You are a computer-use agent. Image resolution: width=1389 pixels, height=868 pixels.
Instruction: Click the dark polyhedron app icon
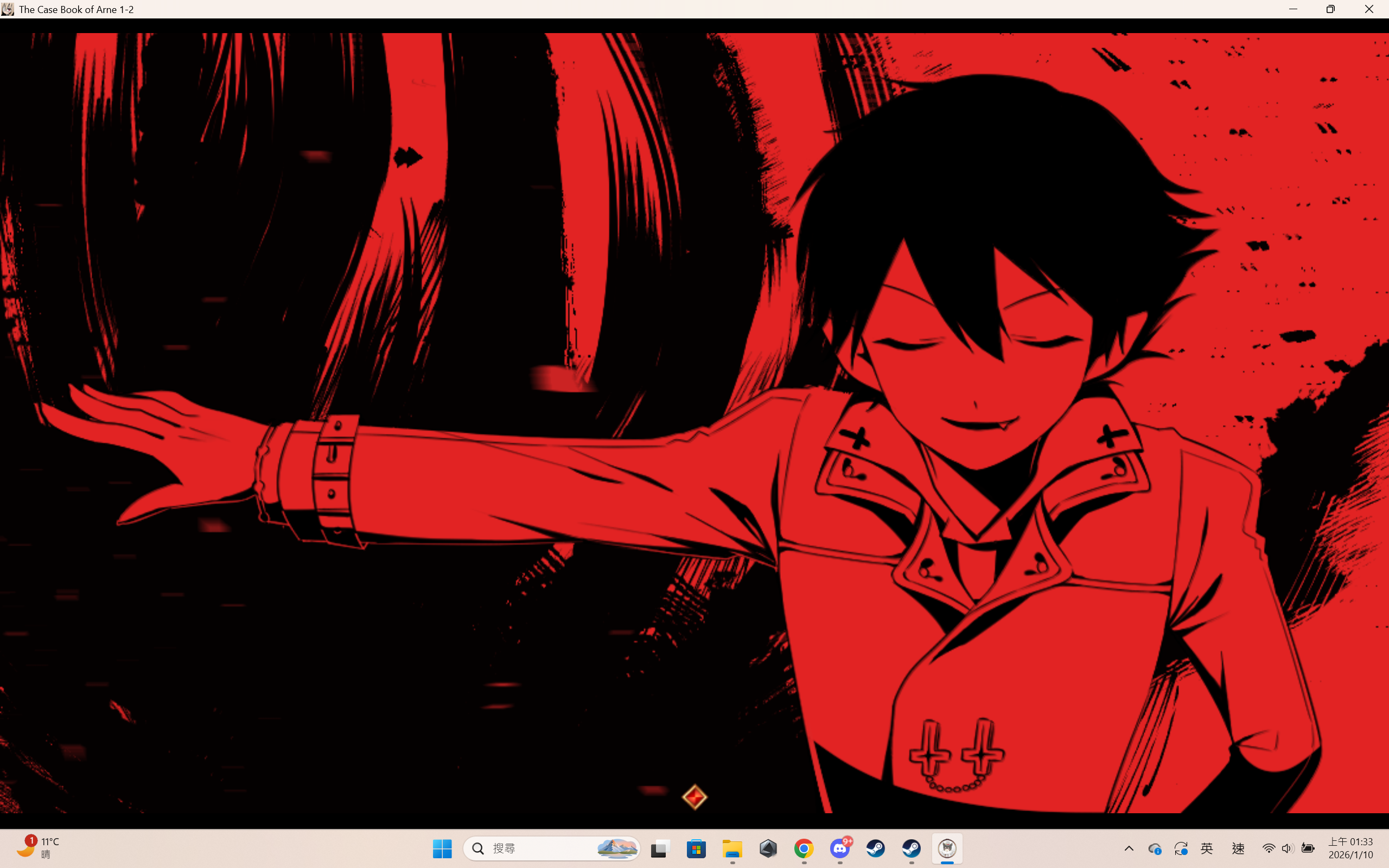point(768,848)
